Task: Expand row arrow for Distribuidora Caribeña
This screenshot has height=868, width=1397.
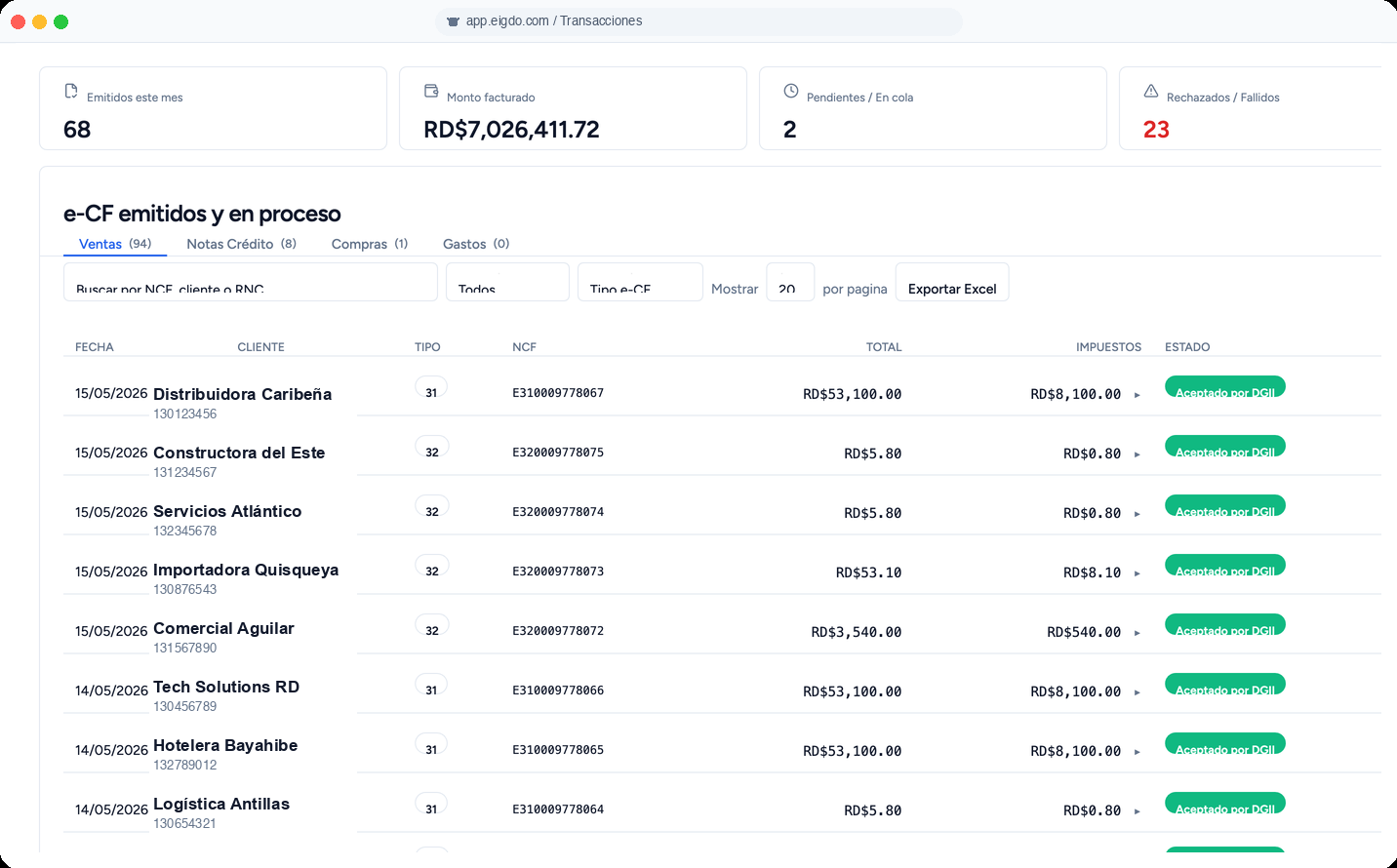Action: [1138, 395]
